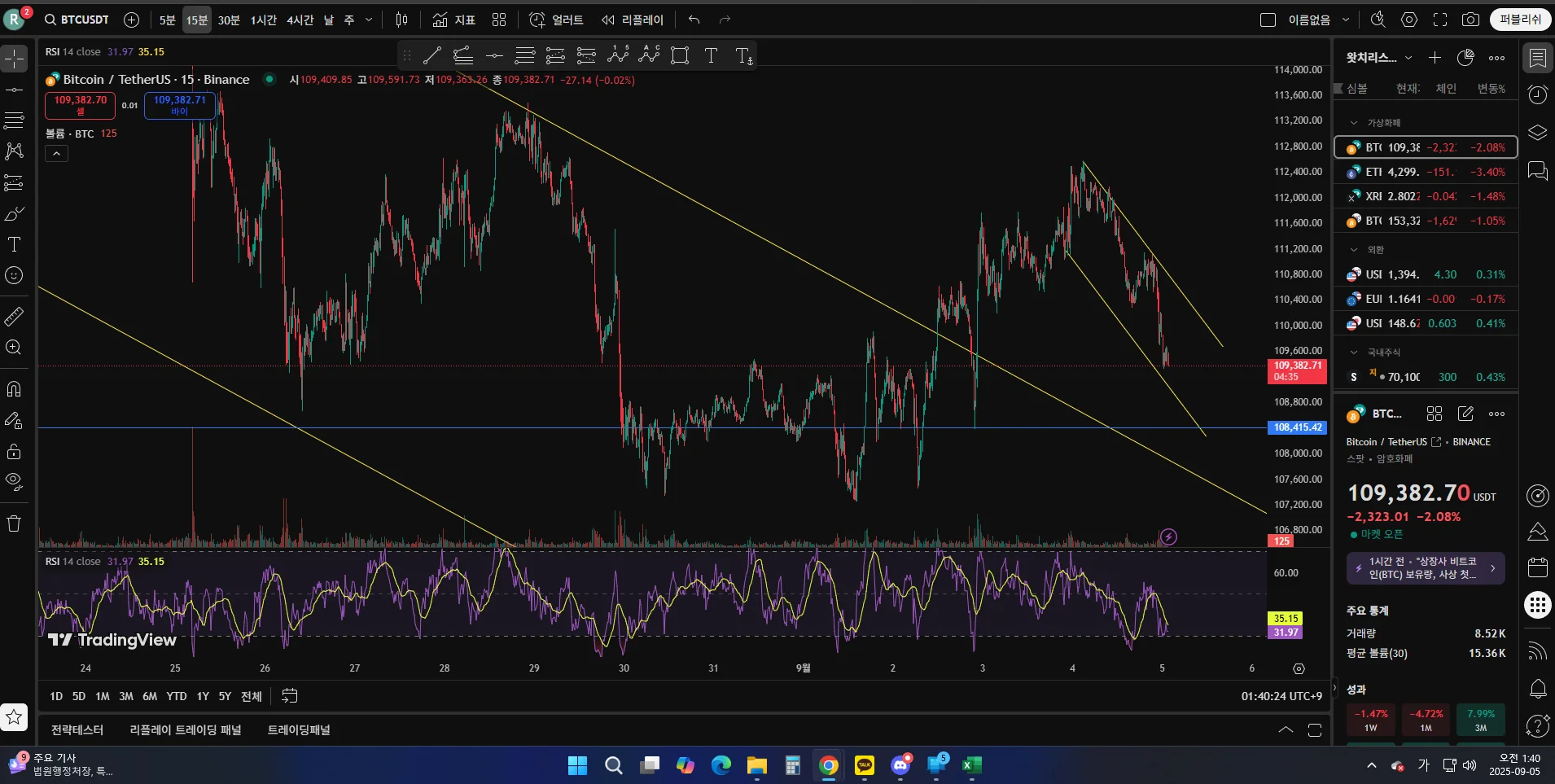Expand the timeframe interval dropdown chevron
Image resolution: width=1555 pixels, height=784 pixels.
click(x=369, y=20)
